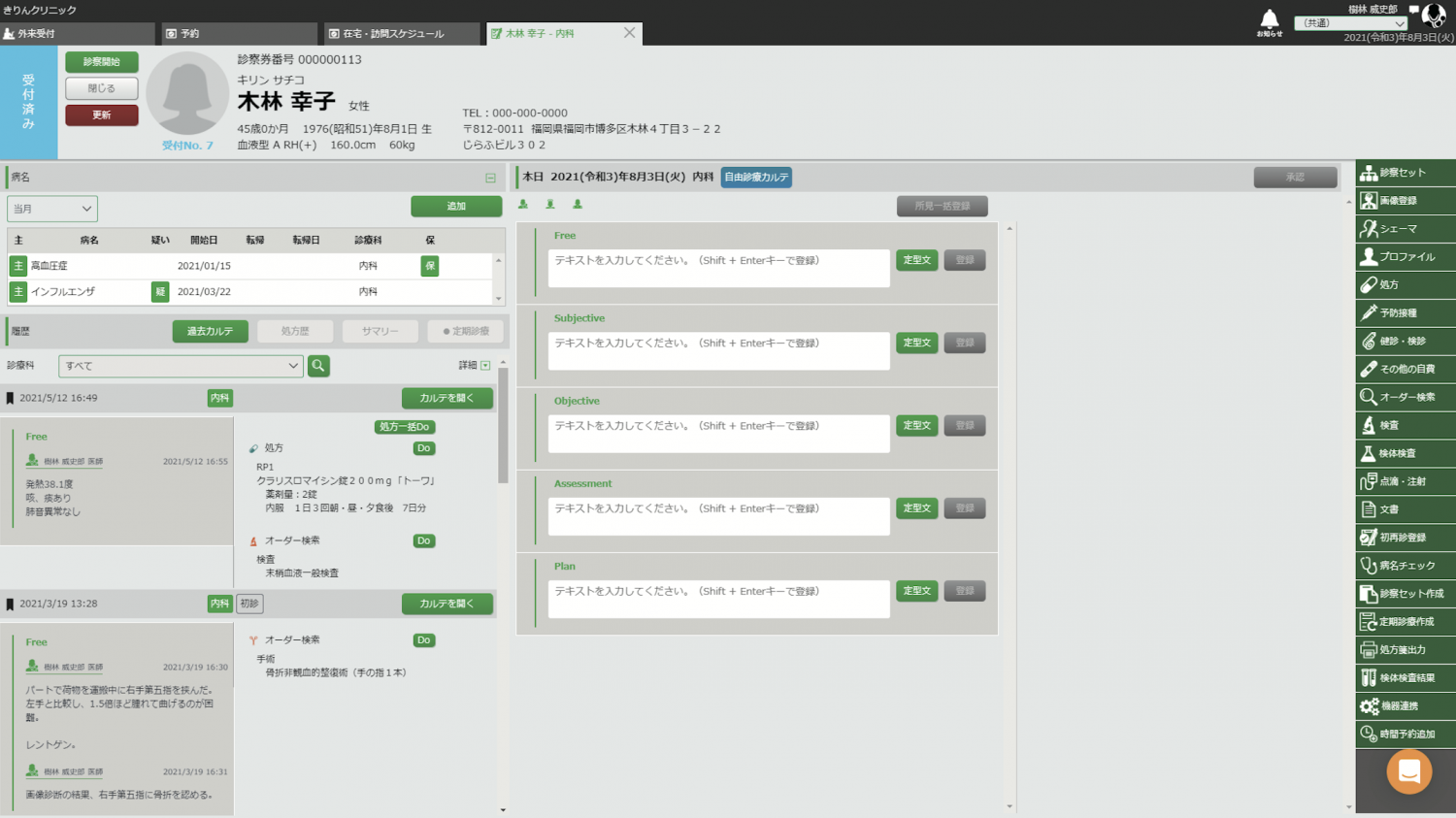The image size is (1456, 818).
Task: Click the red 更新 button
Action: (x=102, y=115)
